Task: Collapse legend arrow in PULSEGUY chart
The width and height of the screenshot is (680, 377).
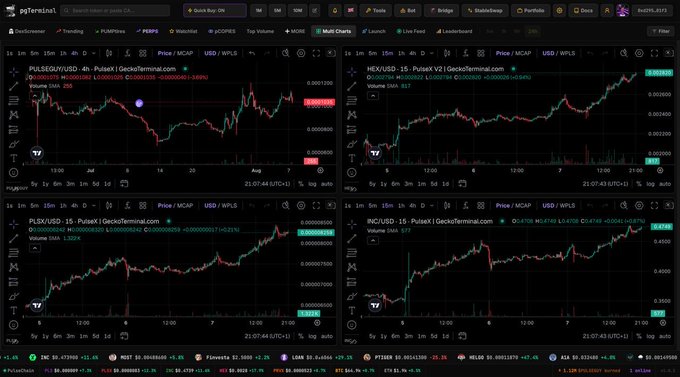Action: [x=35, y=96]
